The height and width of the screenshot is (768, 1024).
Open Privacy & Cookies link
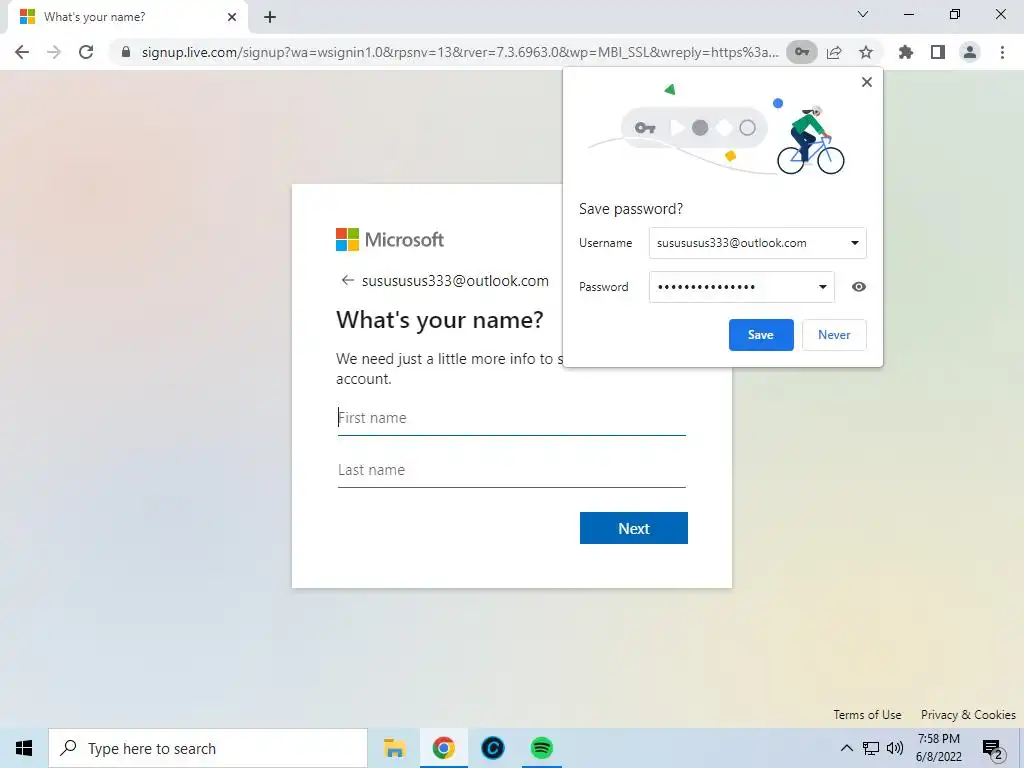coord(968,714)
